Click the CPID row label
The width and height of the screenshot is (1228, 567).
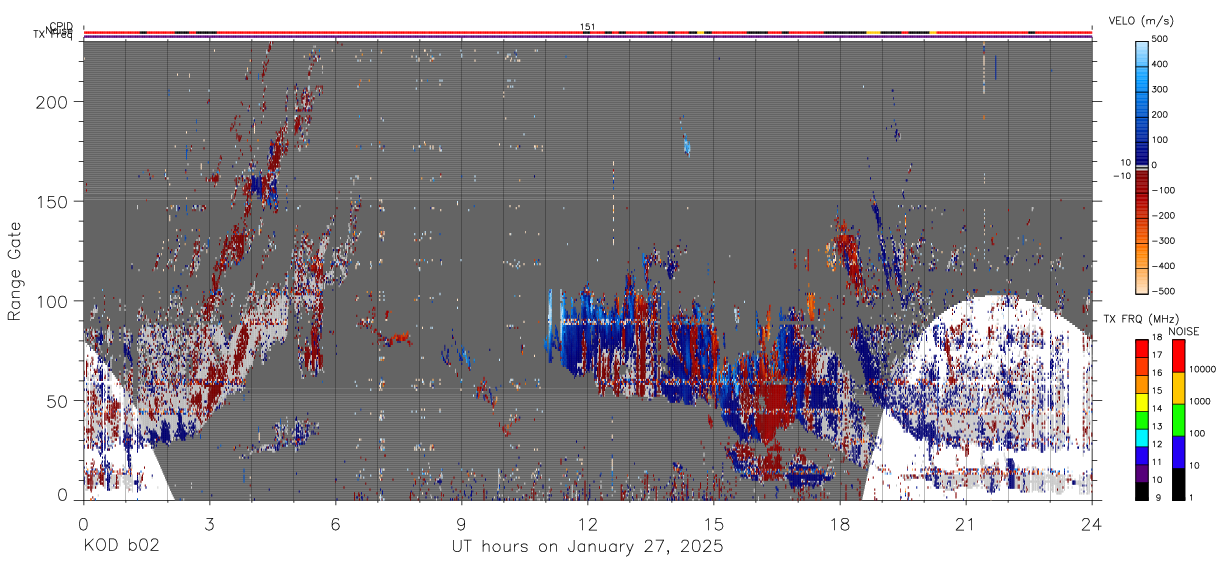pyautogui.click(x=60, y=27)
